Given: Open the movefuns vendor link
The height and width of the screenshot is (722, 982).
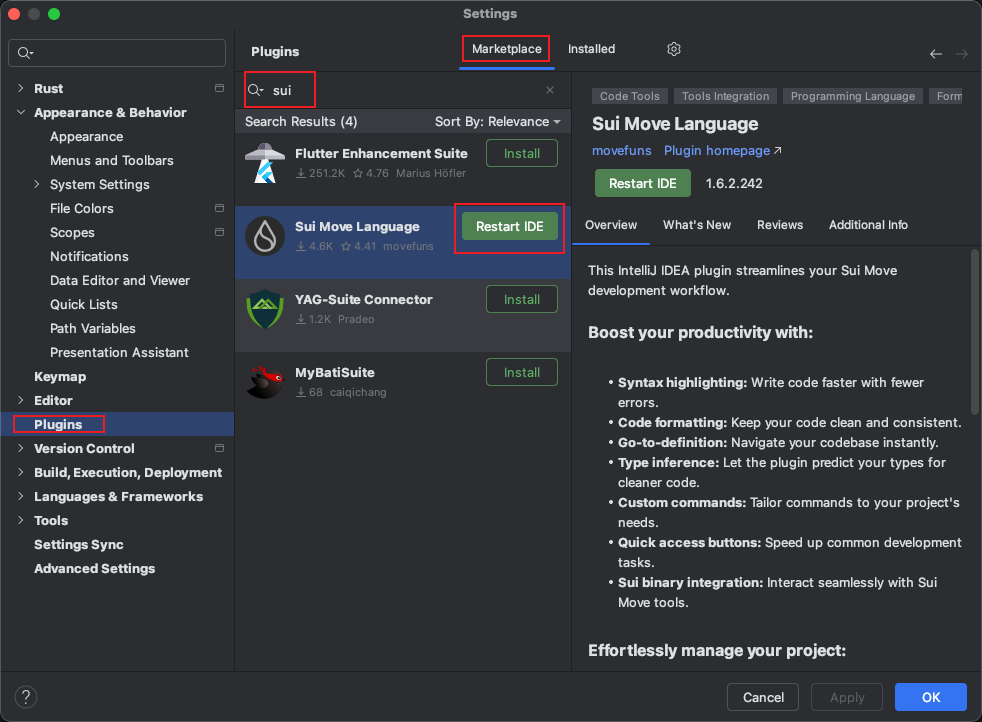Looking at the screenshot, I should click(621, 150).
